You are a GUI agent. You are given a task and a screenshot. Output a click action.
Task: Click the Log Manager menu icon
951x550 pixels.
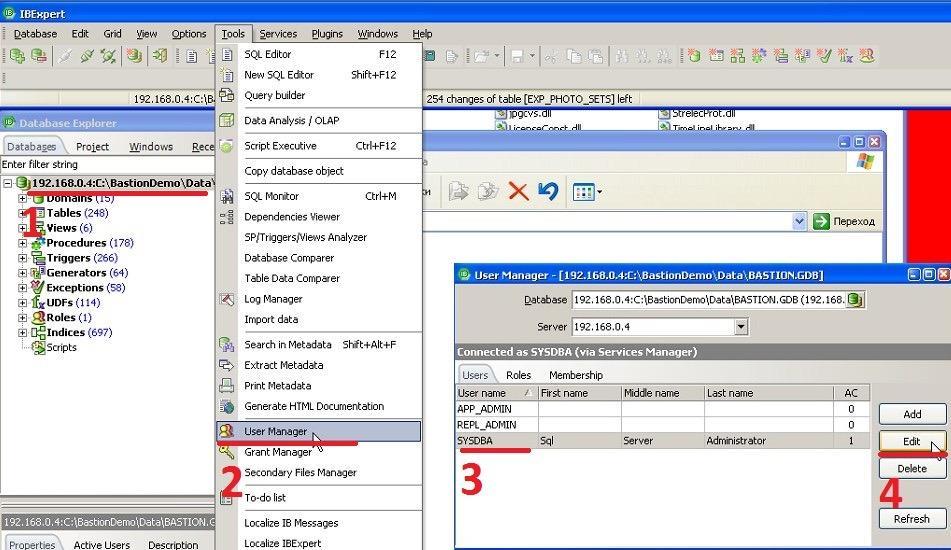[227, 299]
